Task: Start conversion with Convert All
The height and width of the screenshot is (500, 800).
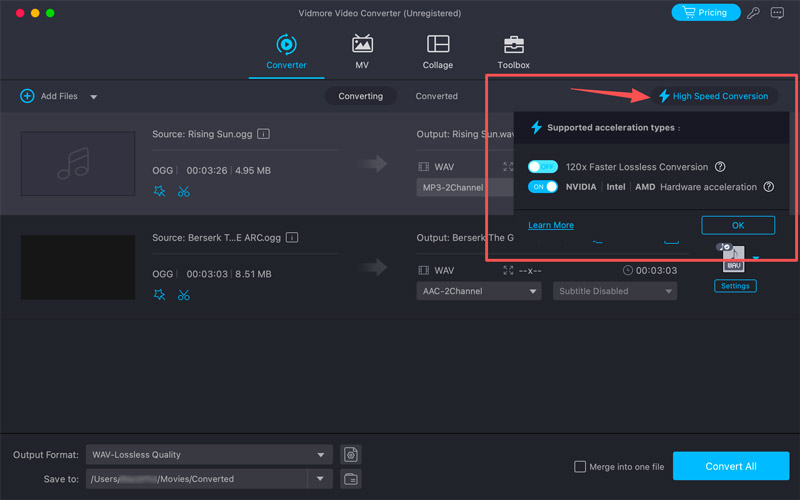Action: (x=731, y=466)
